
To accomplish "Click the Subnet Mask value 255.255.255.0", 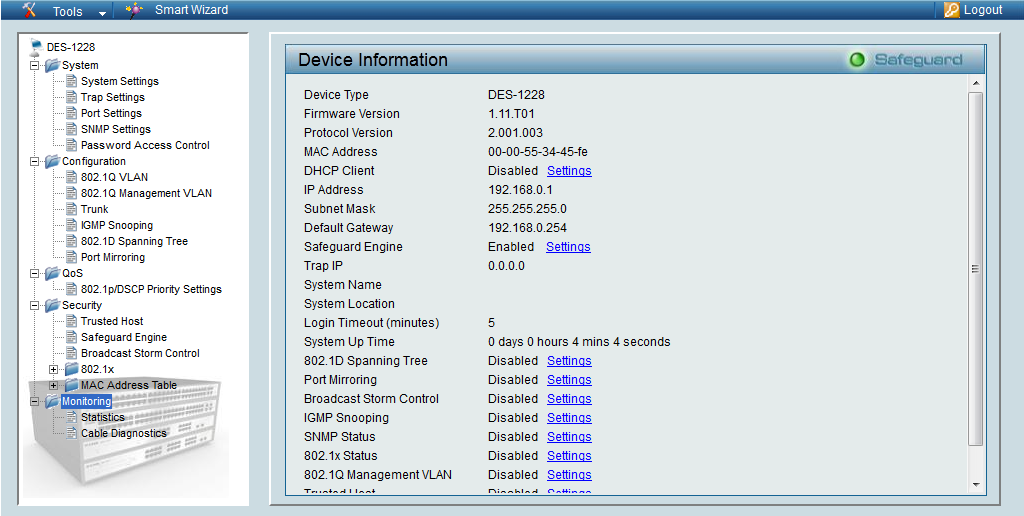I will pyautogui.click(x=527, y=209).
